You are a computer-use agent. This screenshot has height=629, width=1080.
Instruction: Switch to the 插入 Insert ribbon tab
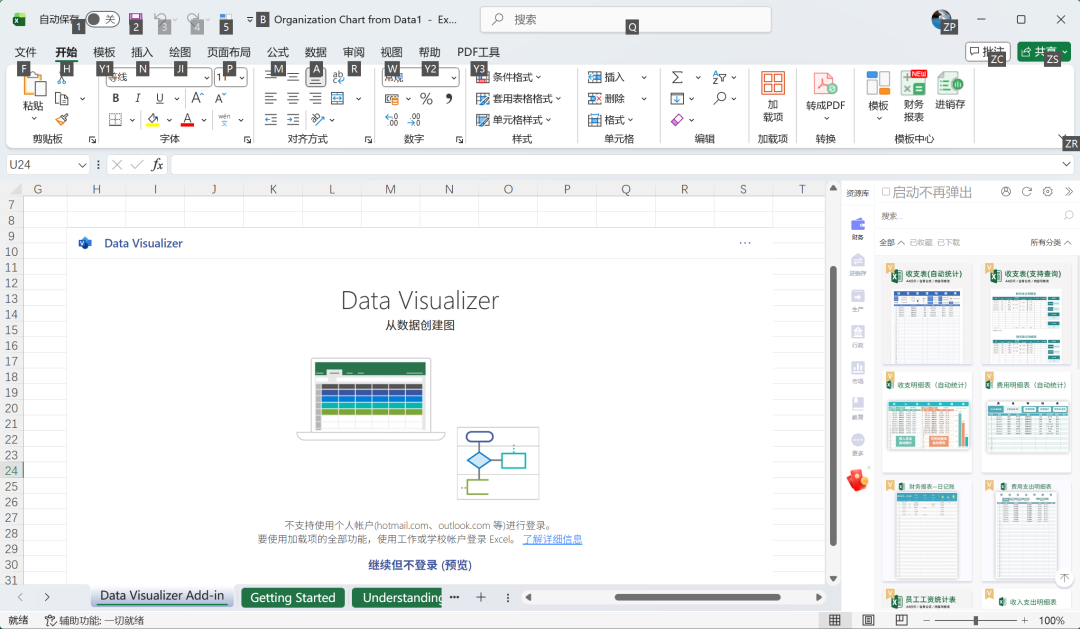pyautogui.click(x=142, y=52)
